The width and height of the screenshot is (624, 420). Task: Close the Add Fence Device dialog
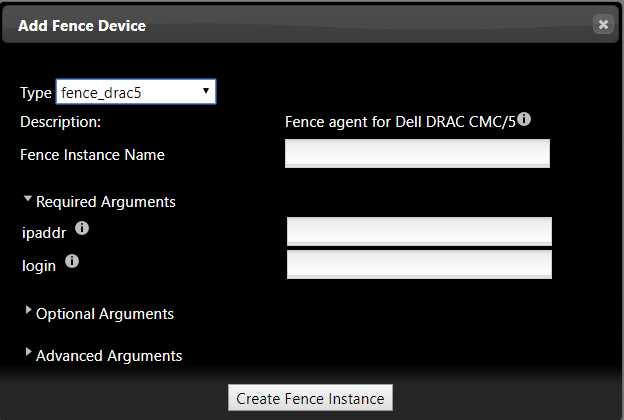[x=602, y=25]
